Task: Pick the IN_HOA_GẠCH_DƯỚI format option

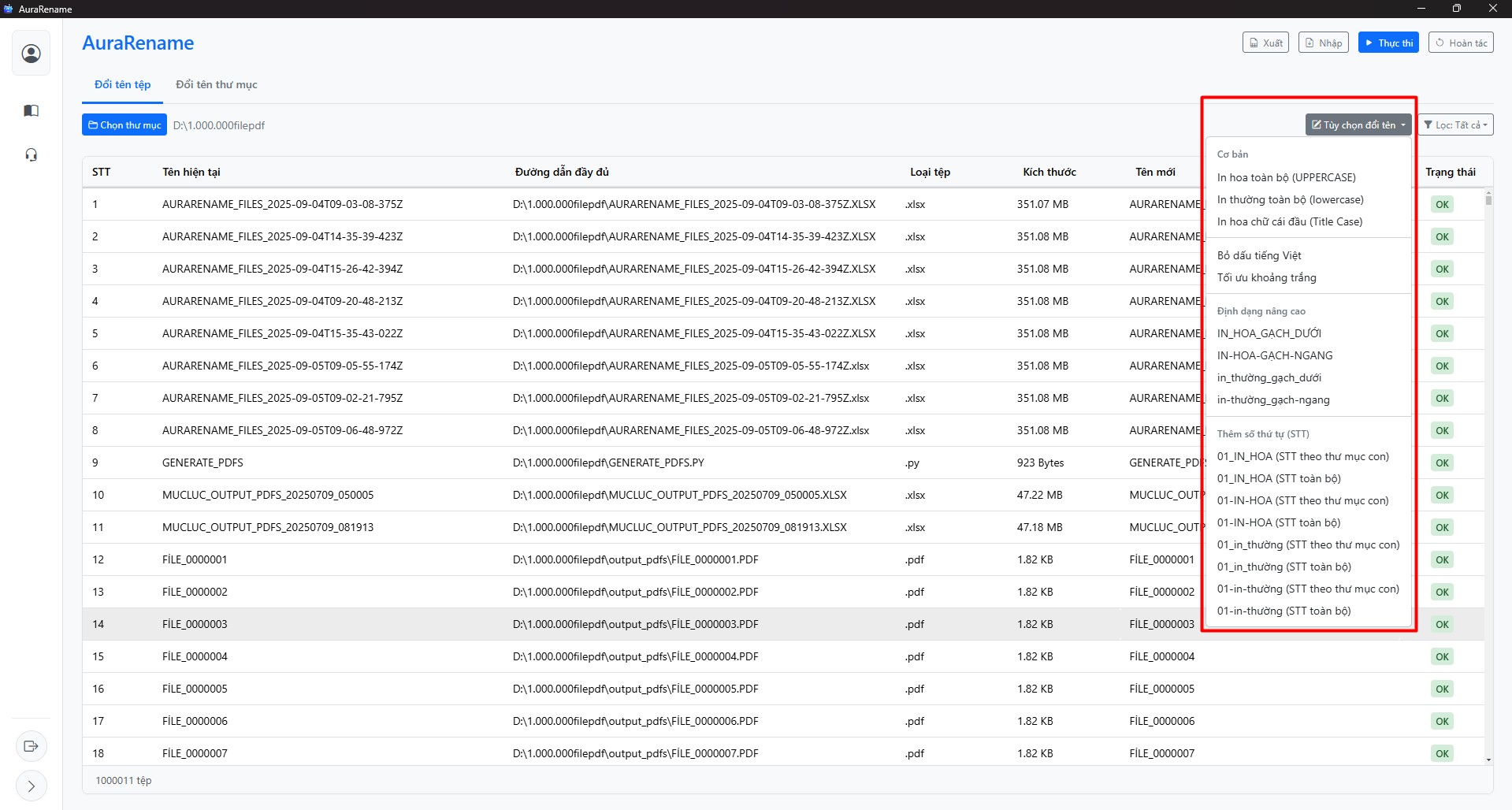Action: pyautogui.click(x=1269, y=333)
